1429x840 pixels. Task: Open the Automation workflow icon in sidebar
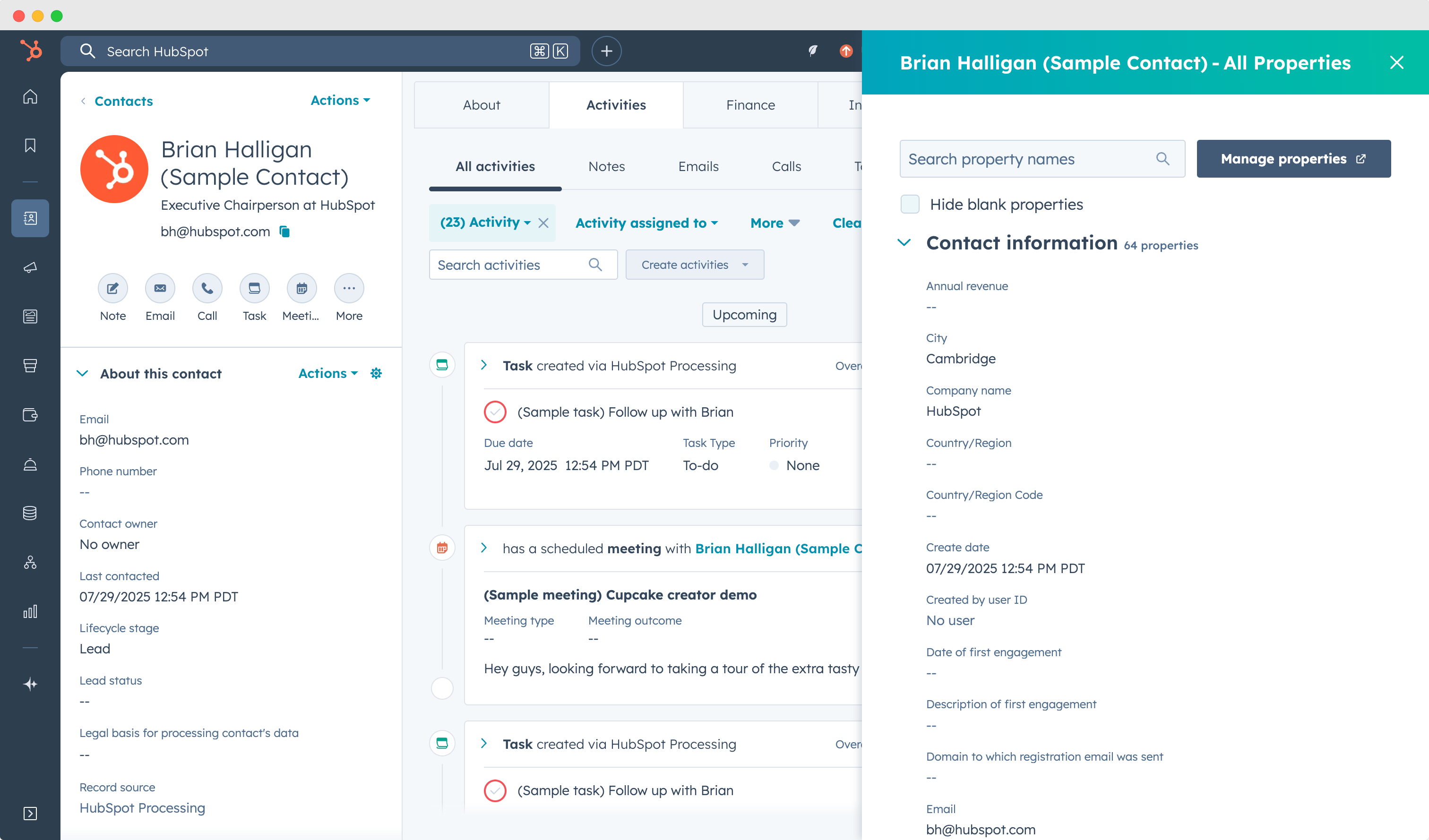pos(30,562)
